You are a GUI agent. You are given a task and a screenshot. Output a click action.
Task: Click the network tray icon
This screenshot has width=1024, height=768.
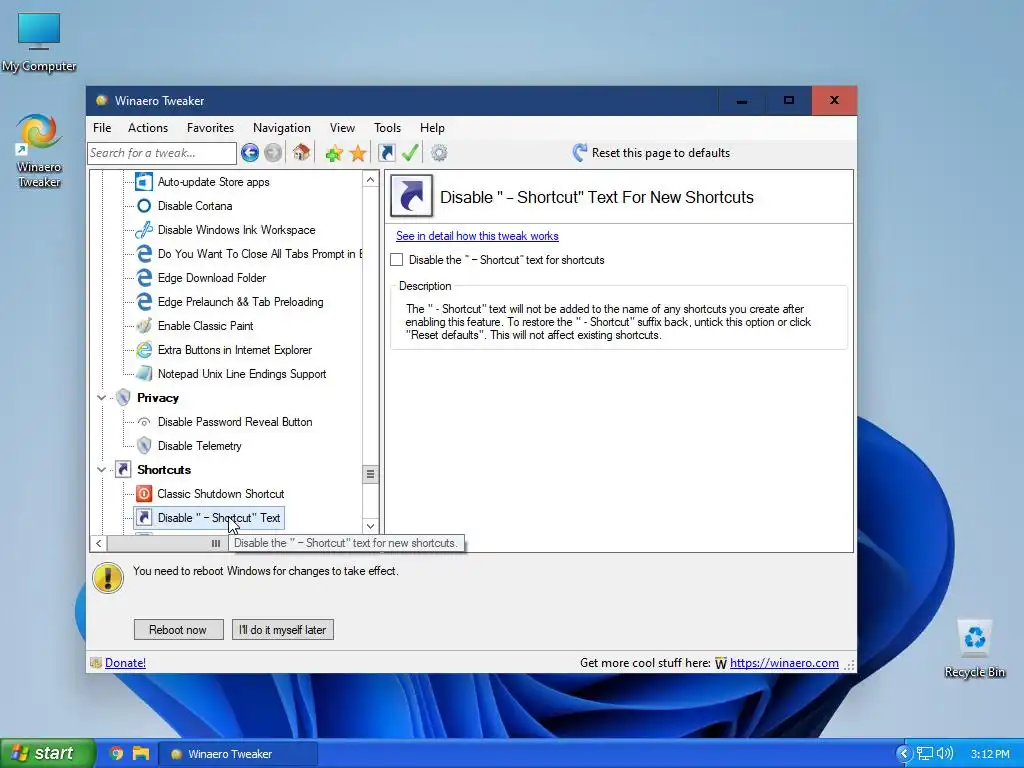(924, 754)
